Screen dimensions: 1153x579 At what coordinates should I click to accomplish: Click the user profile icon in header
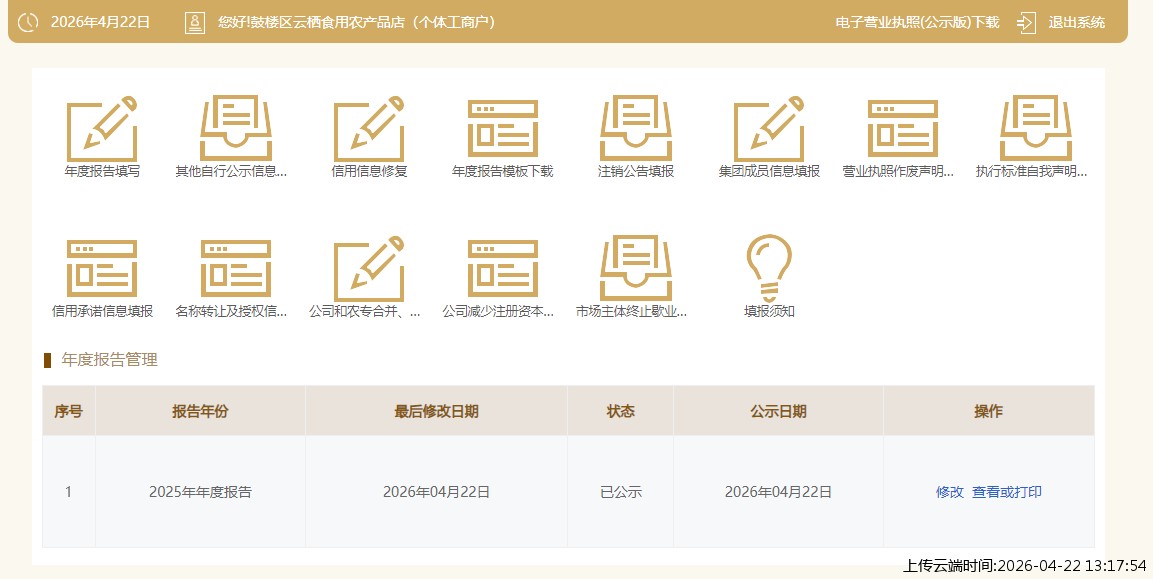click(x=195, y=22)
